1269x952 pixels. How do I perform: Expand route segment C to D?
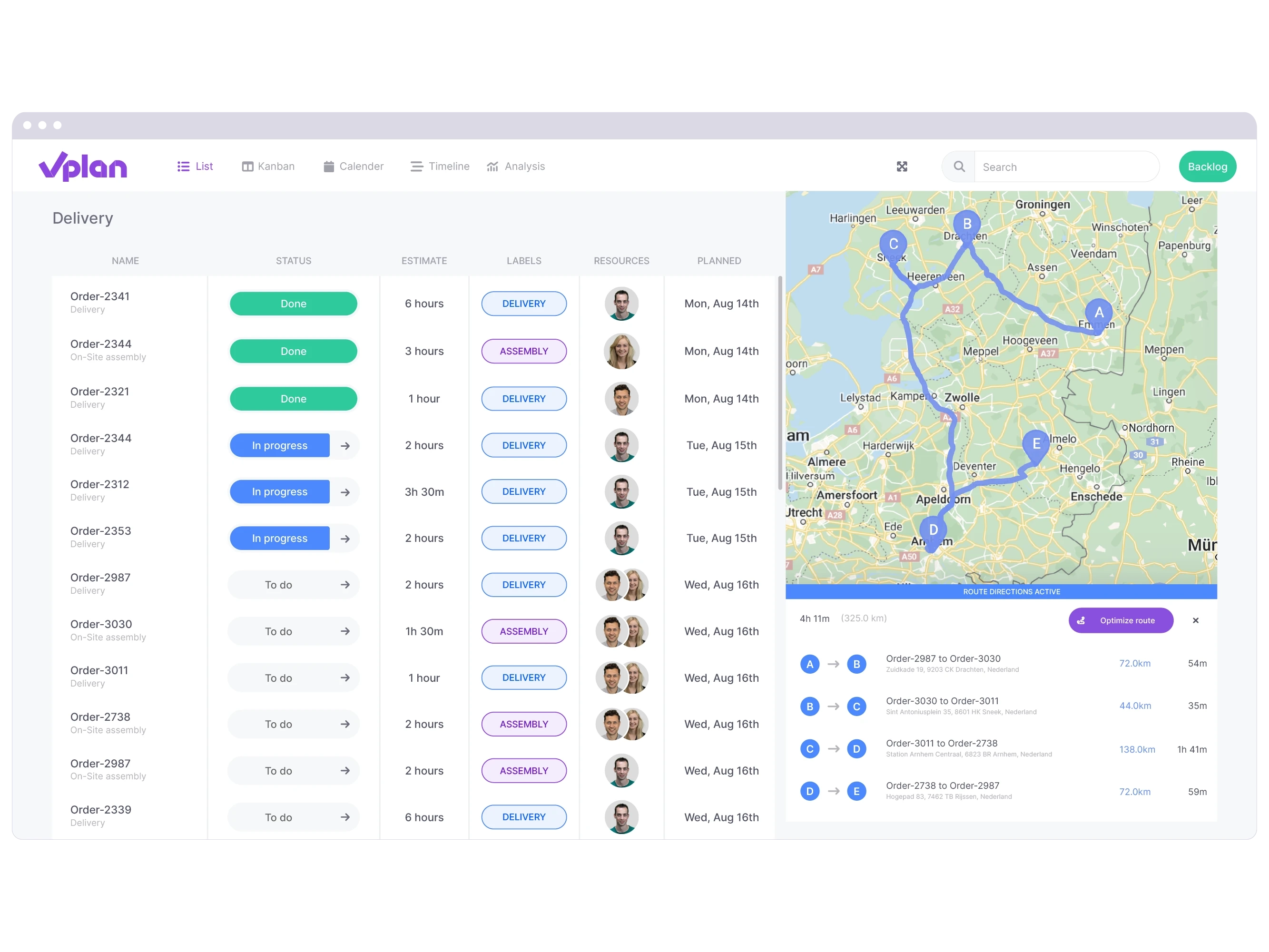pyautogui.click(x=1003, y=748)
